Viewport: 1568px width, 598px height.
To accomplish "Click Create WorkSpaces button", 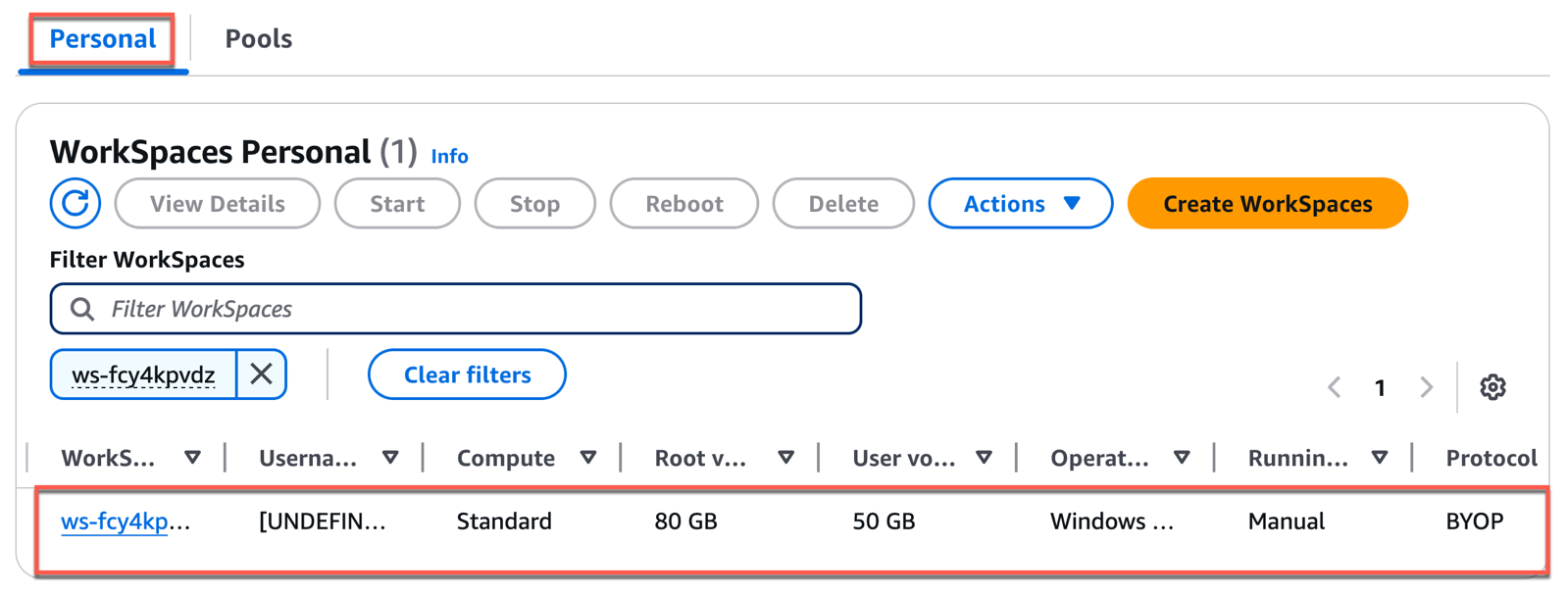I will [x=1267, y=203].
